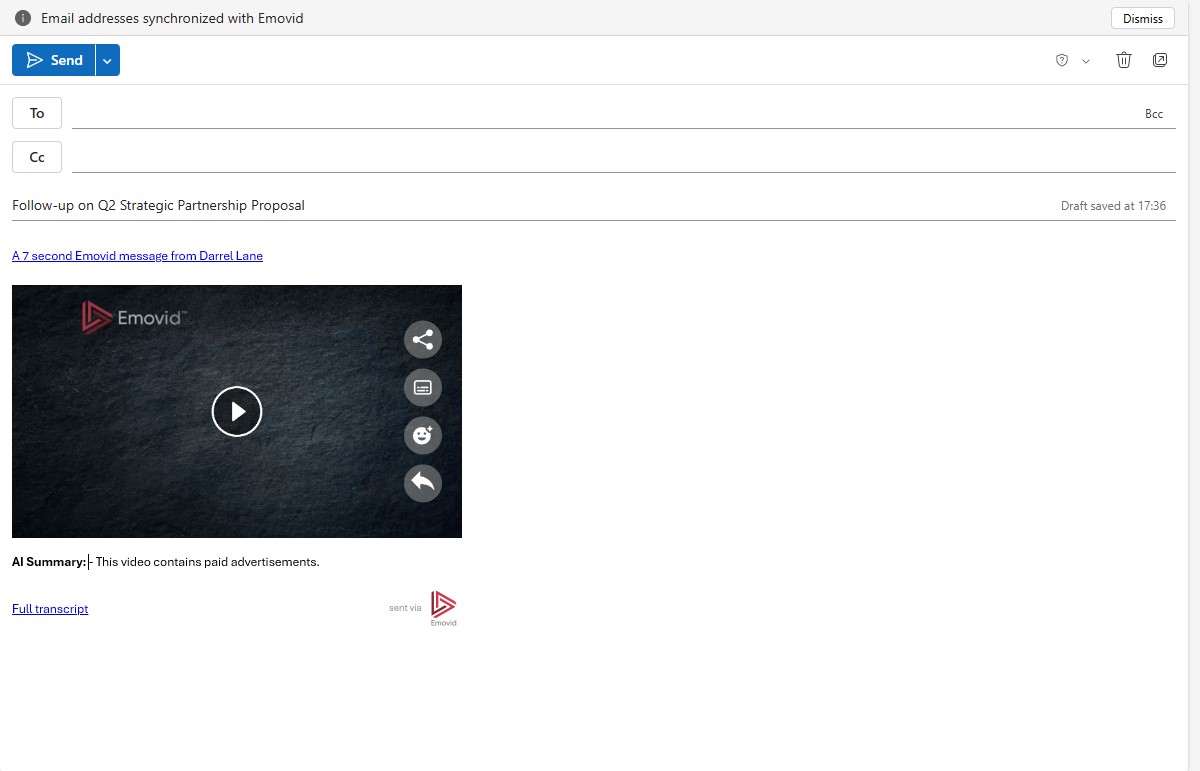Image resolution: width=1200 pixels, height=771 pixels.
Task: Click the reply arrow icon on the video
Action: [x=422, y=483]
